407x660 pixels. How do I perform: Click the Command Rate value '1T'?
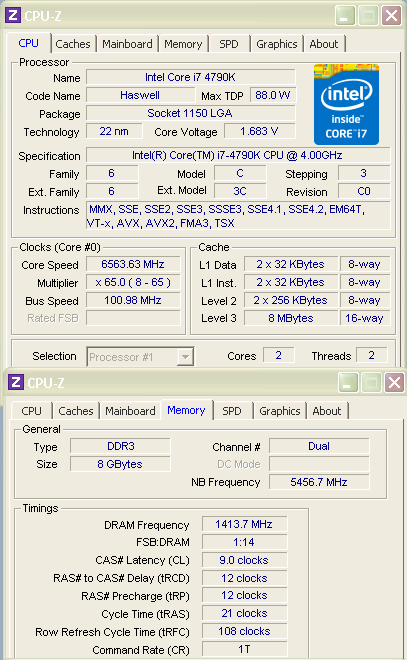click(244, 649)
